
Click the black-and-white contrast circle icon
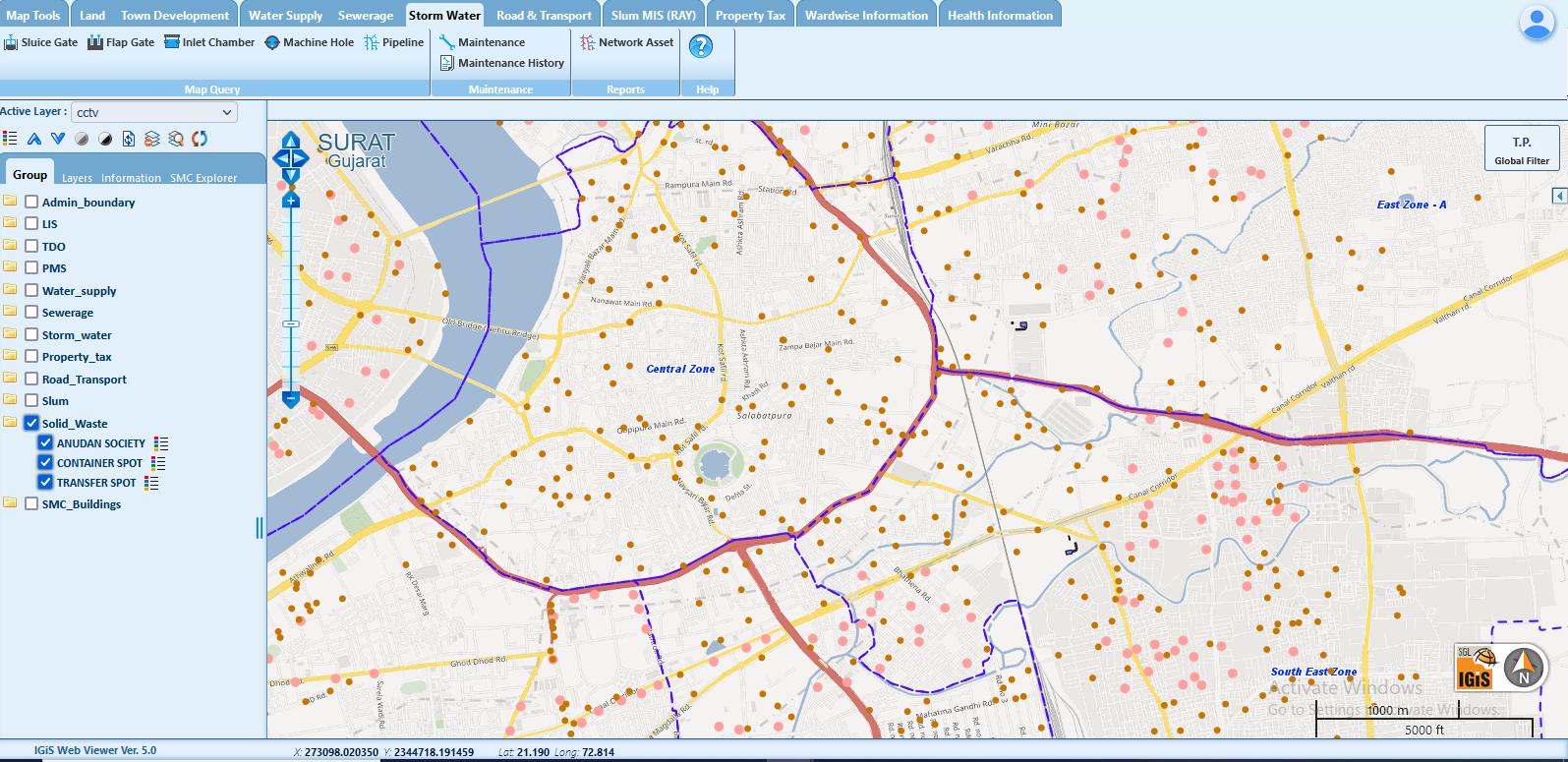(x=105, y=139)
